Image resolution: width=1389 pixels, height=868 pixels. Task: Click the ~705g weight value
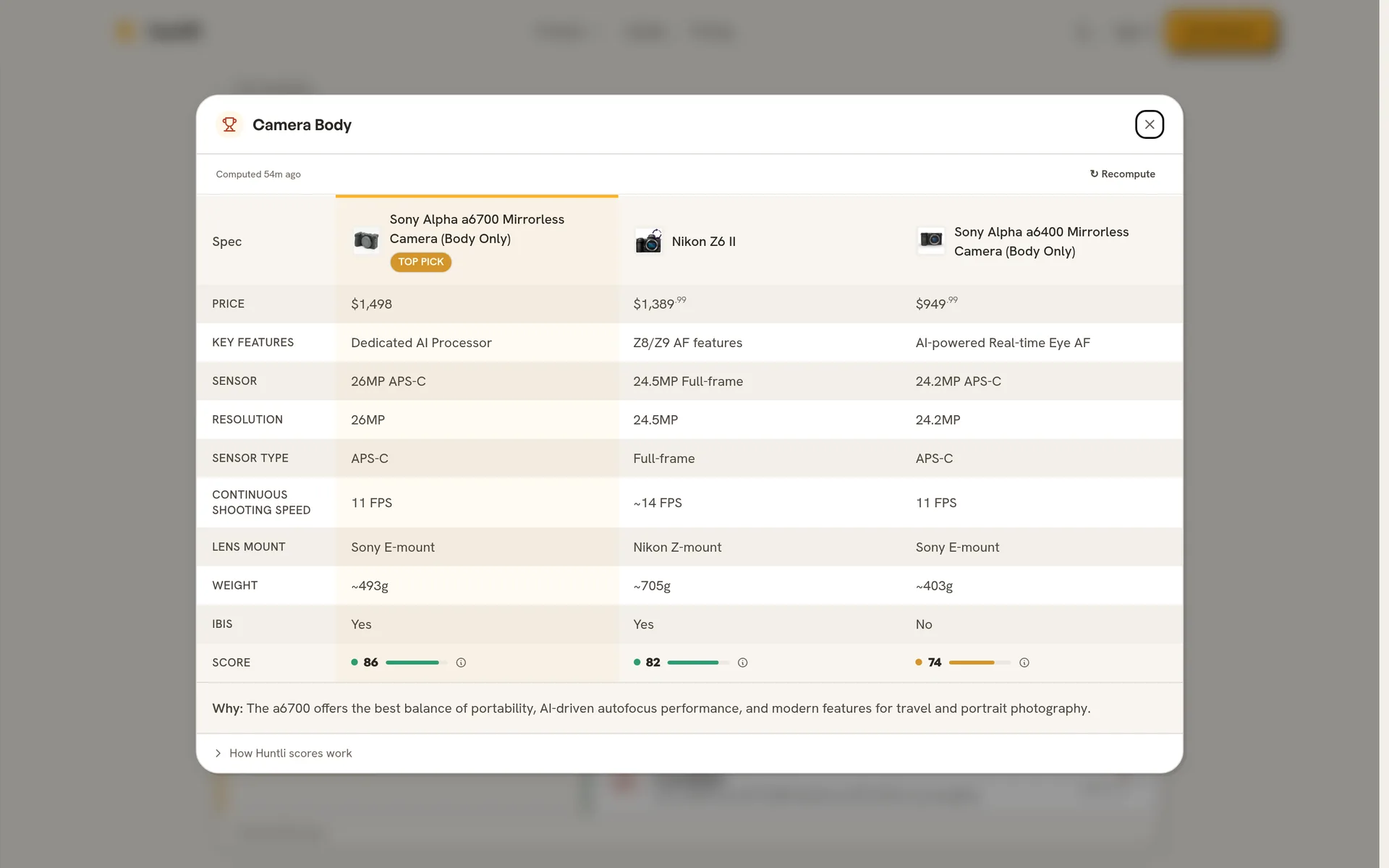[x=652, y=586]
